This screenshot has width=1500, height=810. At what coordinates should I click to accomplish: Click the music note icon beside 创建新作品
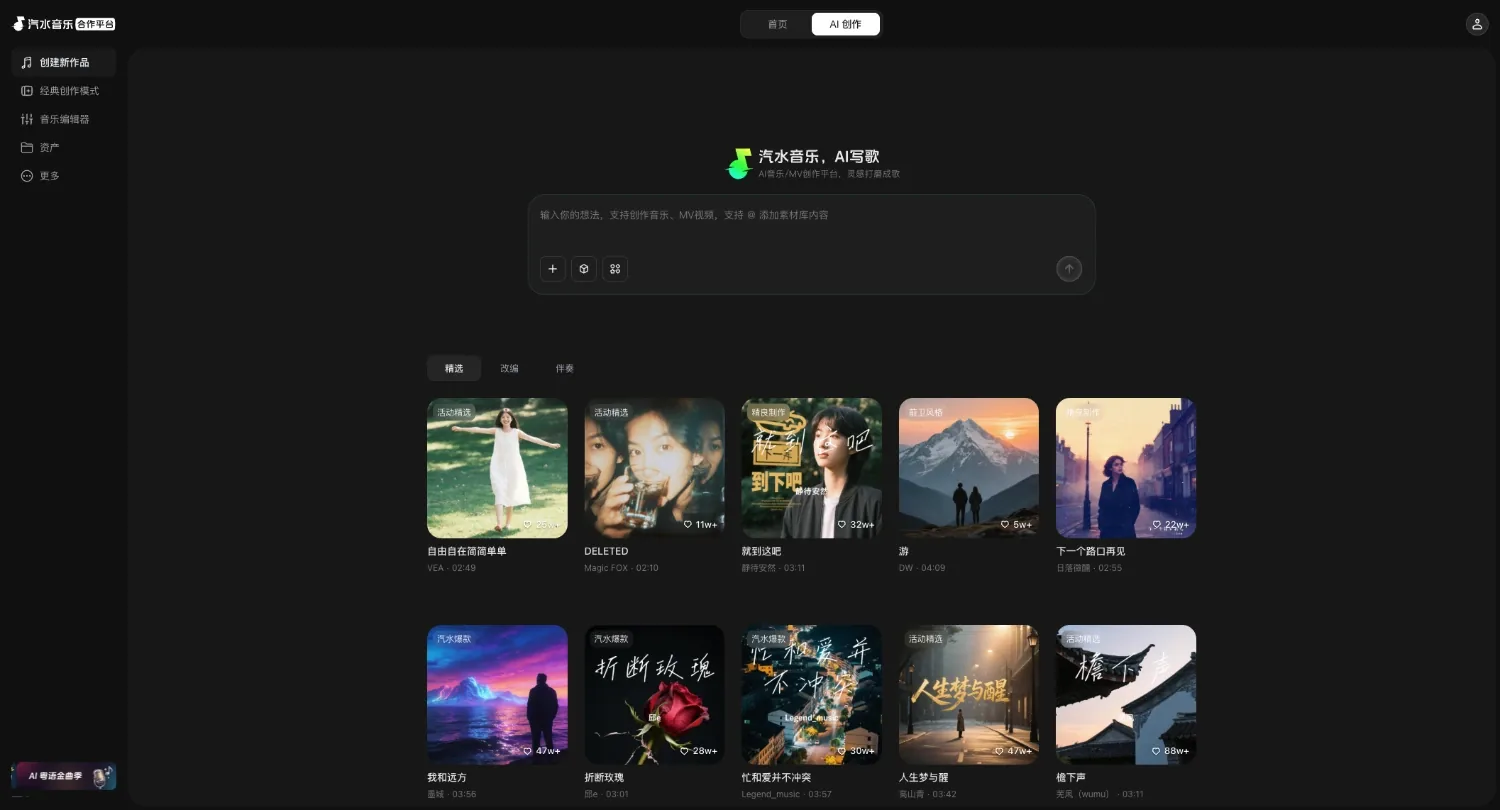coord(27,63)
